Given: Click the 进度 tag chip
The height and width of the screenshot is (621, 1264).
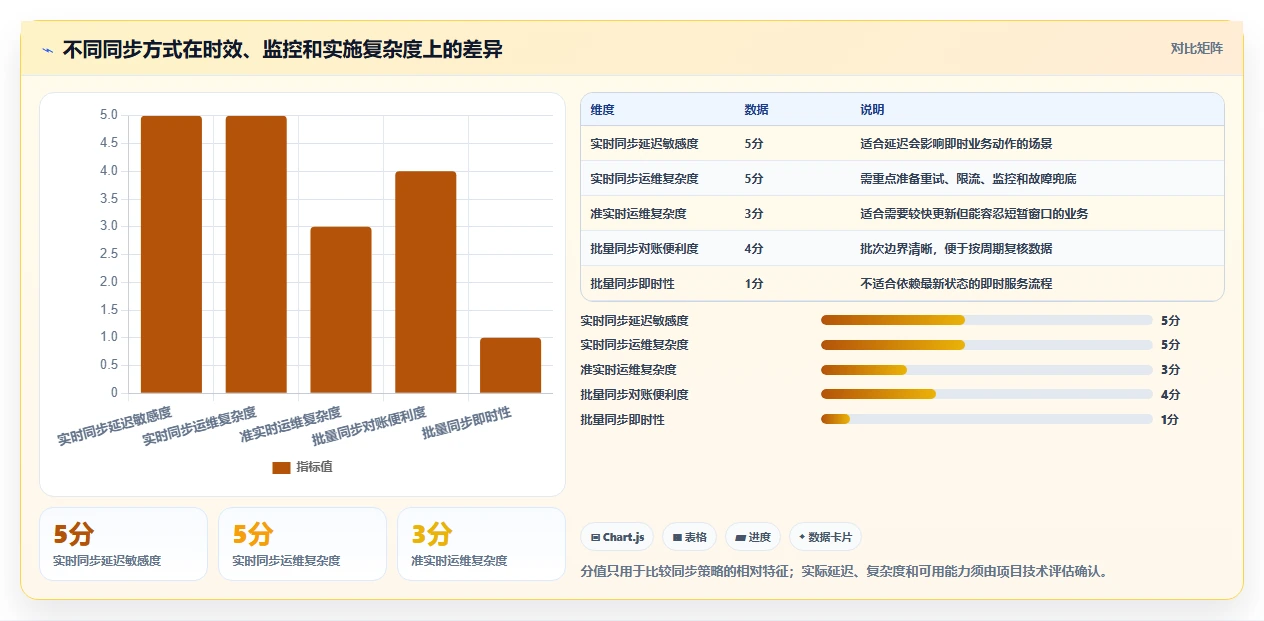Looking at the screenshot, I should tap(752, 537).
